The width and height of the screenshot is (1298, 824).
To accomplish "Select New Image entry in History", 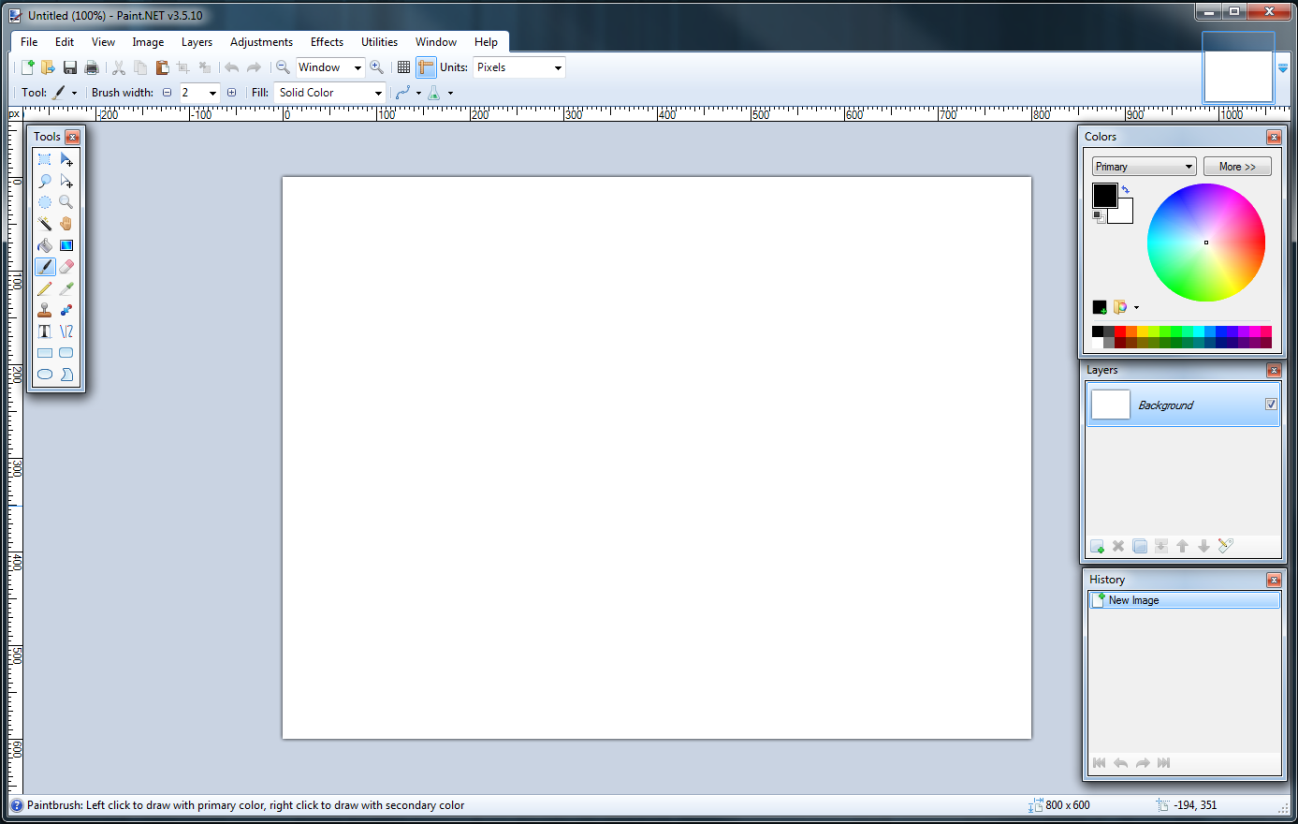I will coord(1184,600).
